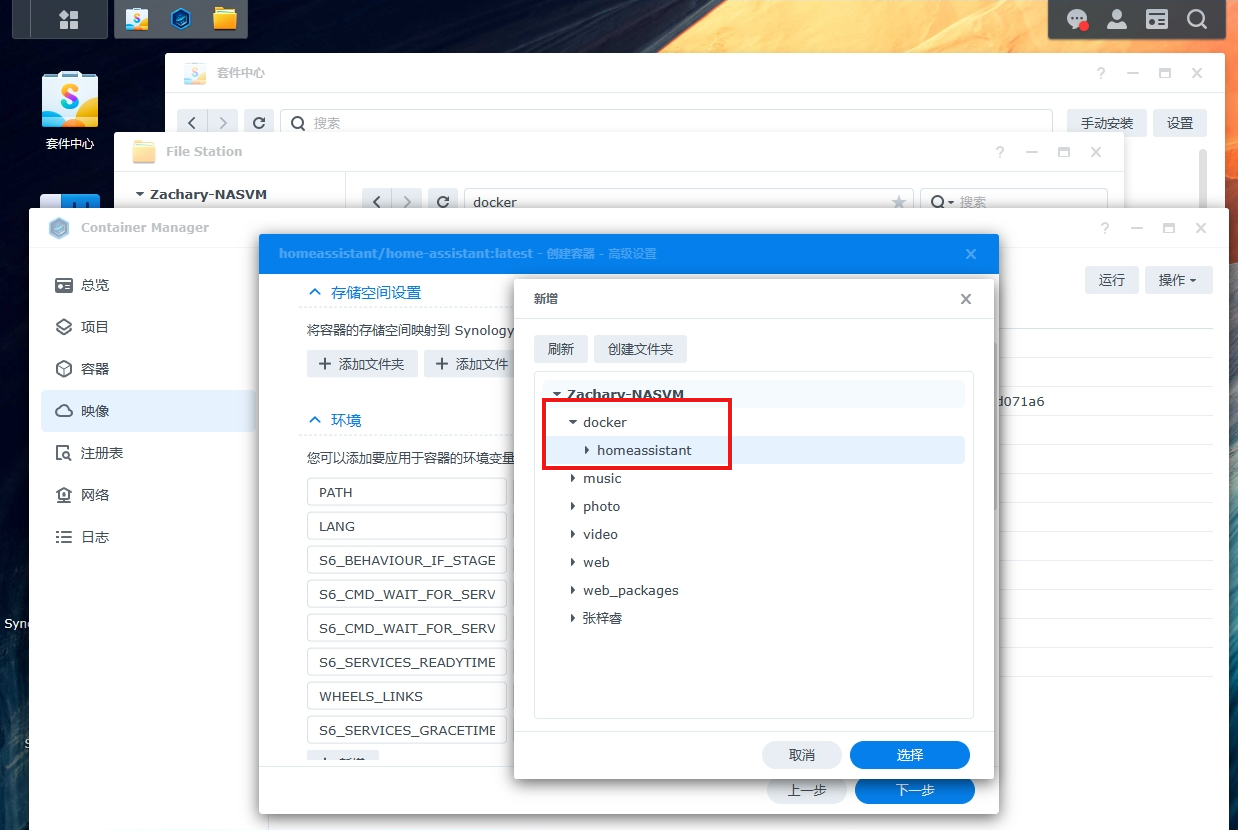Click the 运行 button
Image resolution: width=1238 pixels, height=830 pixels.
[x=1112, y=280]
